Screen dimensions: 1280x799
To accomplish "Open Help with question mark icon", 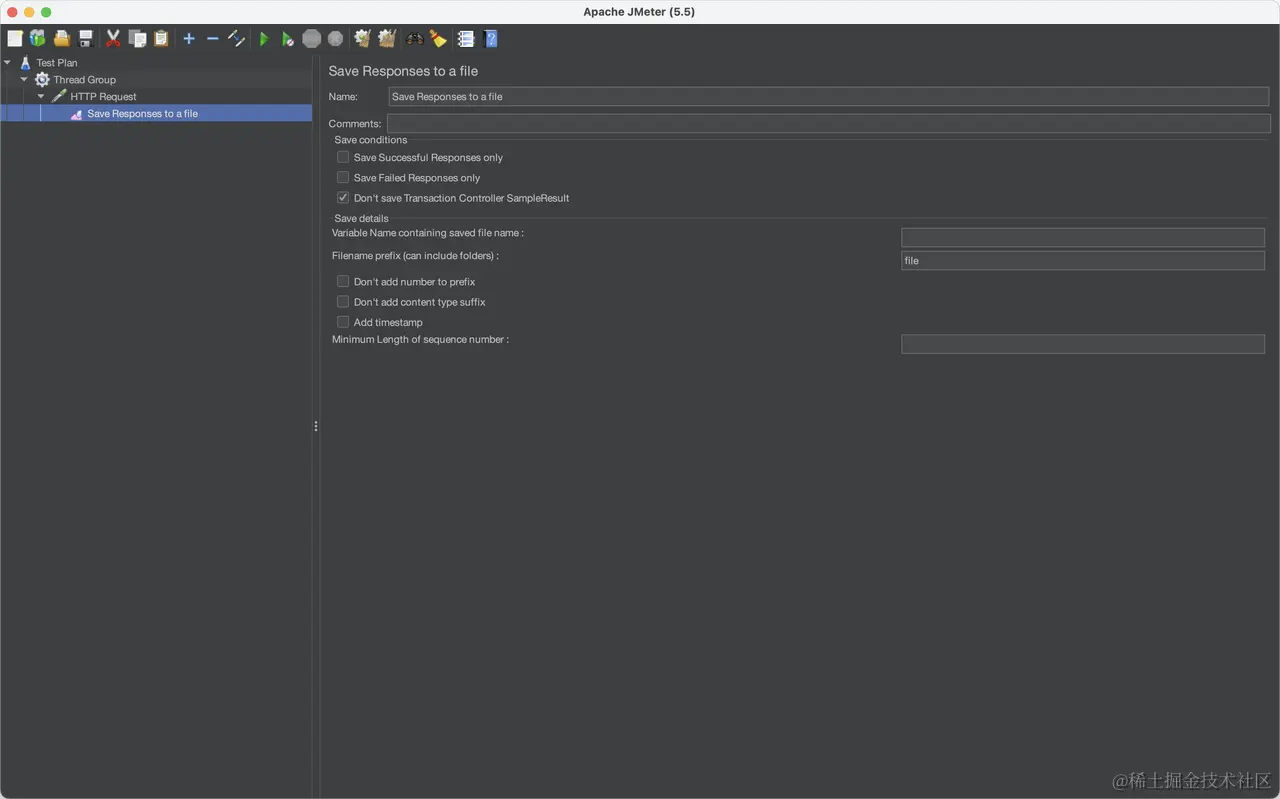I will [x=491, y=39].
